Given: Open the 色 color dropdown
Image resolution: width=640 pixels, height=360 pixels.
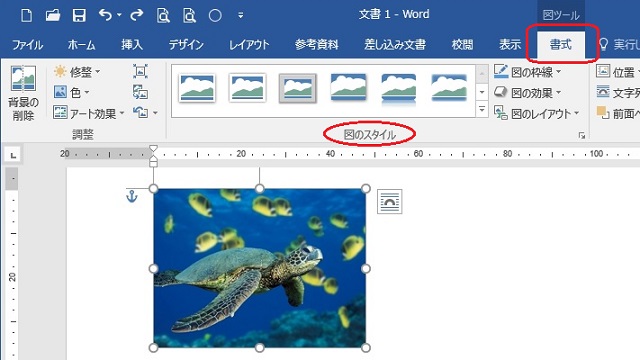Looking at the screenshot, I should (71, 92).
